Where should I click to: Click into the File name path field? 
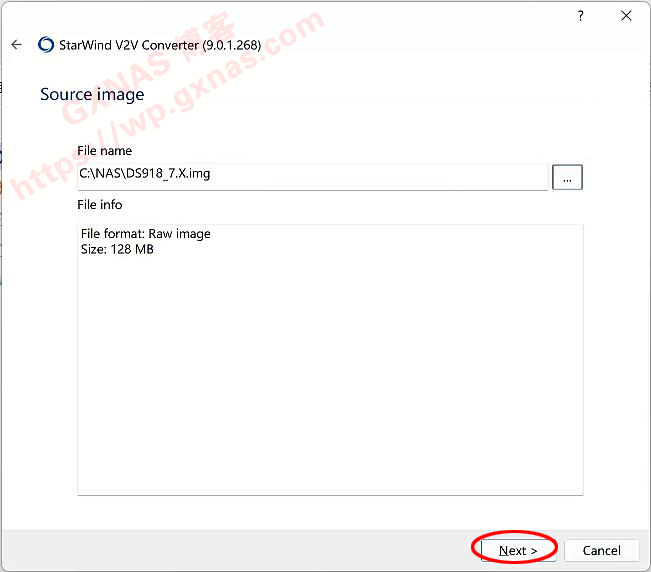pyautogui.click(x=312, y=174)
